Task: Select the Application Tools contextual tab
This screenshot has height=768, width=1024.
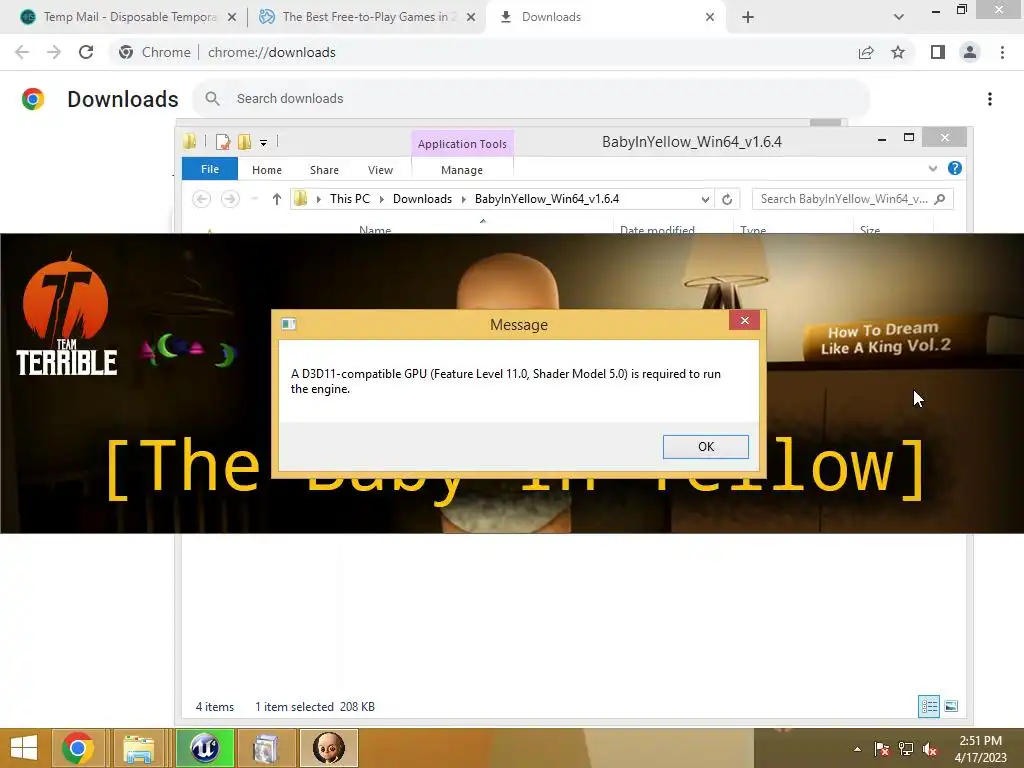Action: point(462,144)
